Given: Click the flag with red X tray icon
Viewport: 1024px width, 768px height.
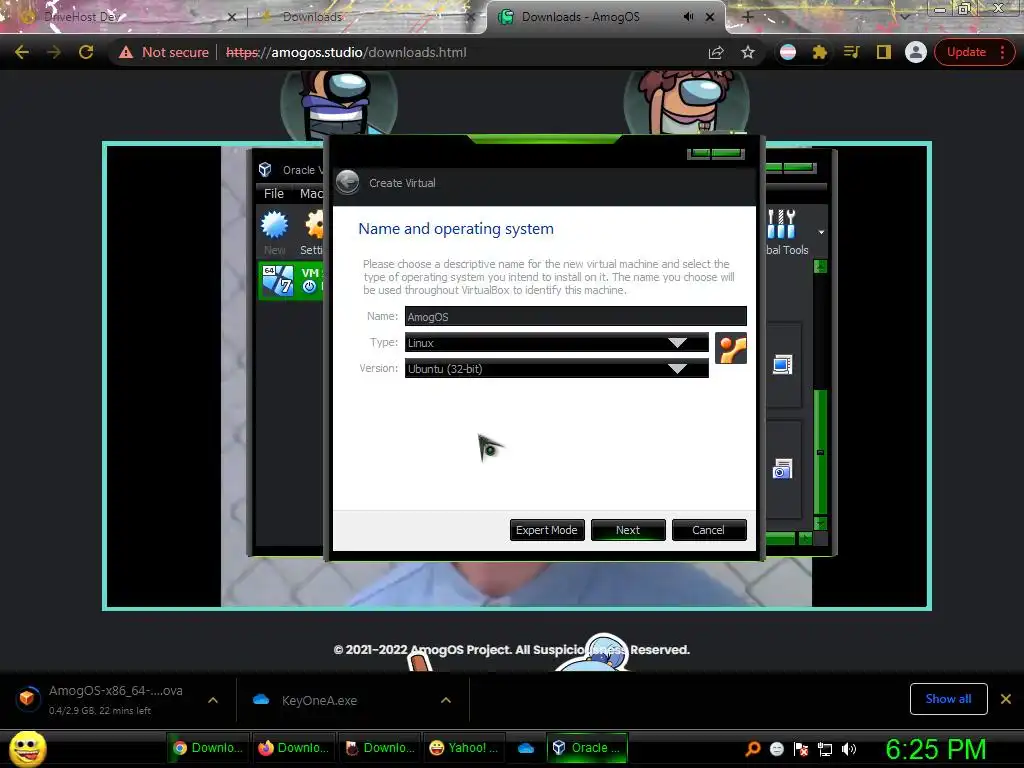Looking at the screenshot, I should pyautogui.click(x=801, y=749).
